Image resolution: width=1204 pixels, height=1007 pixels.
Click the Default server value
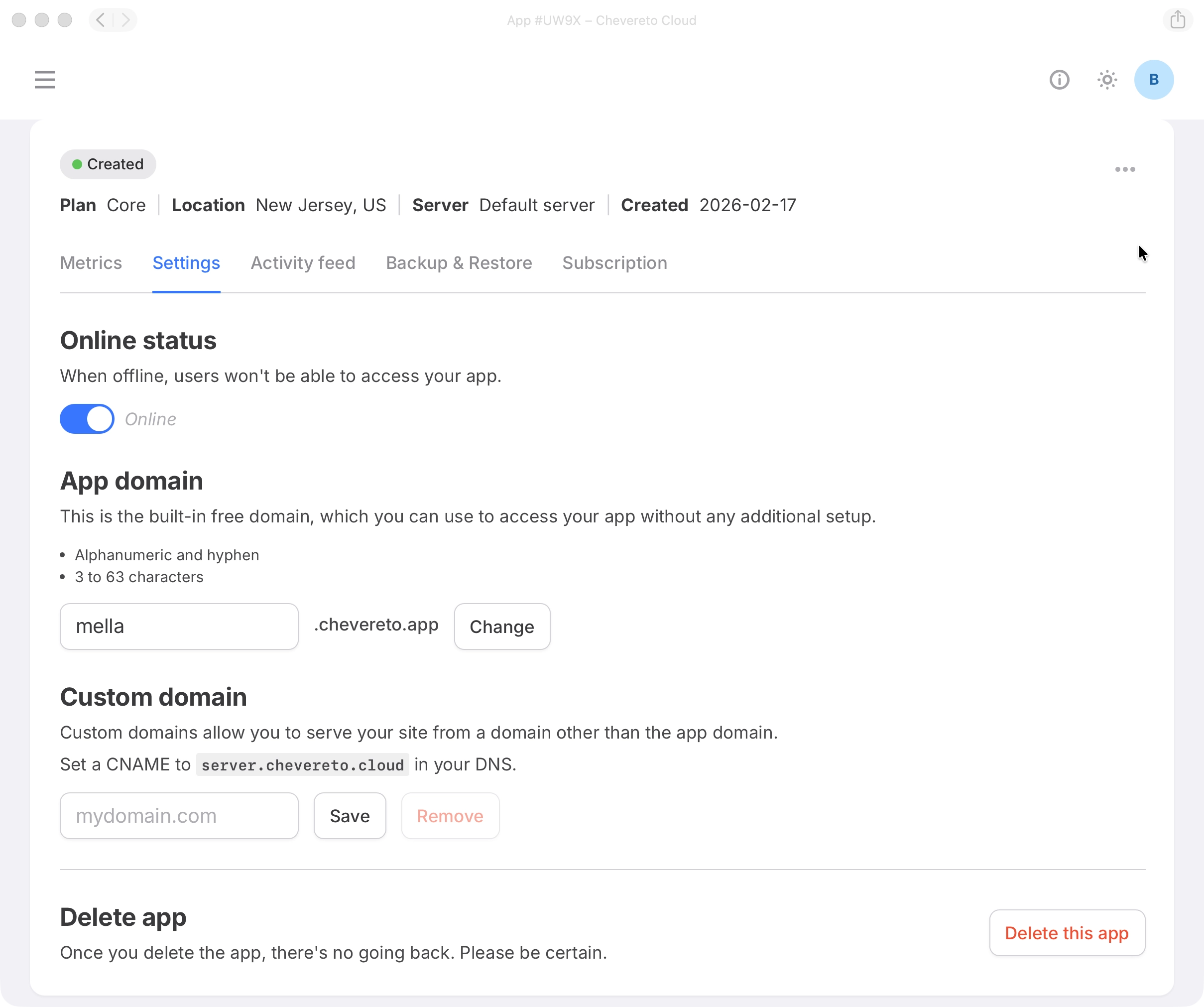tap(537, 205)
